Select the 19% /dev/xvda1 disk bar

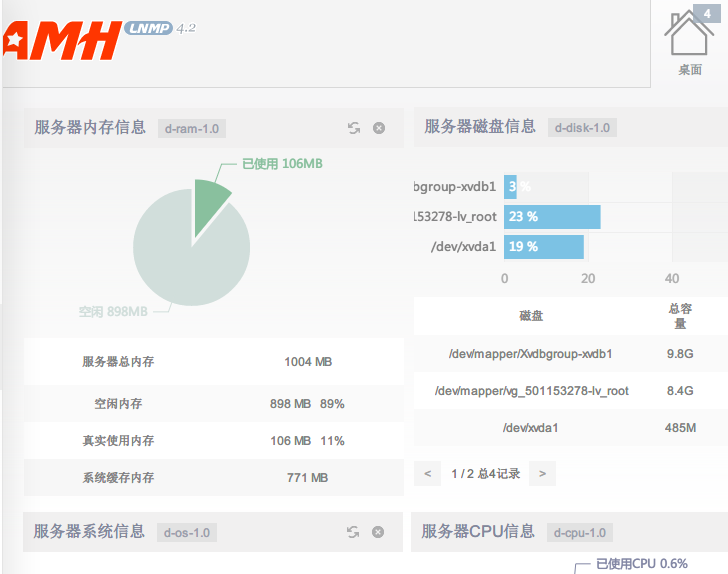click(x=544, y=246)
